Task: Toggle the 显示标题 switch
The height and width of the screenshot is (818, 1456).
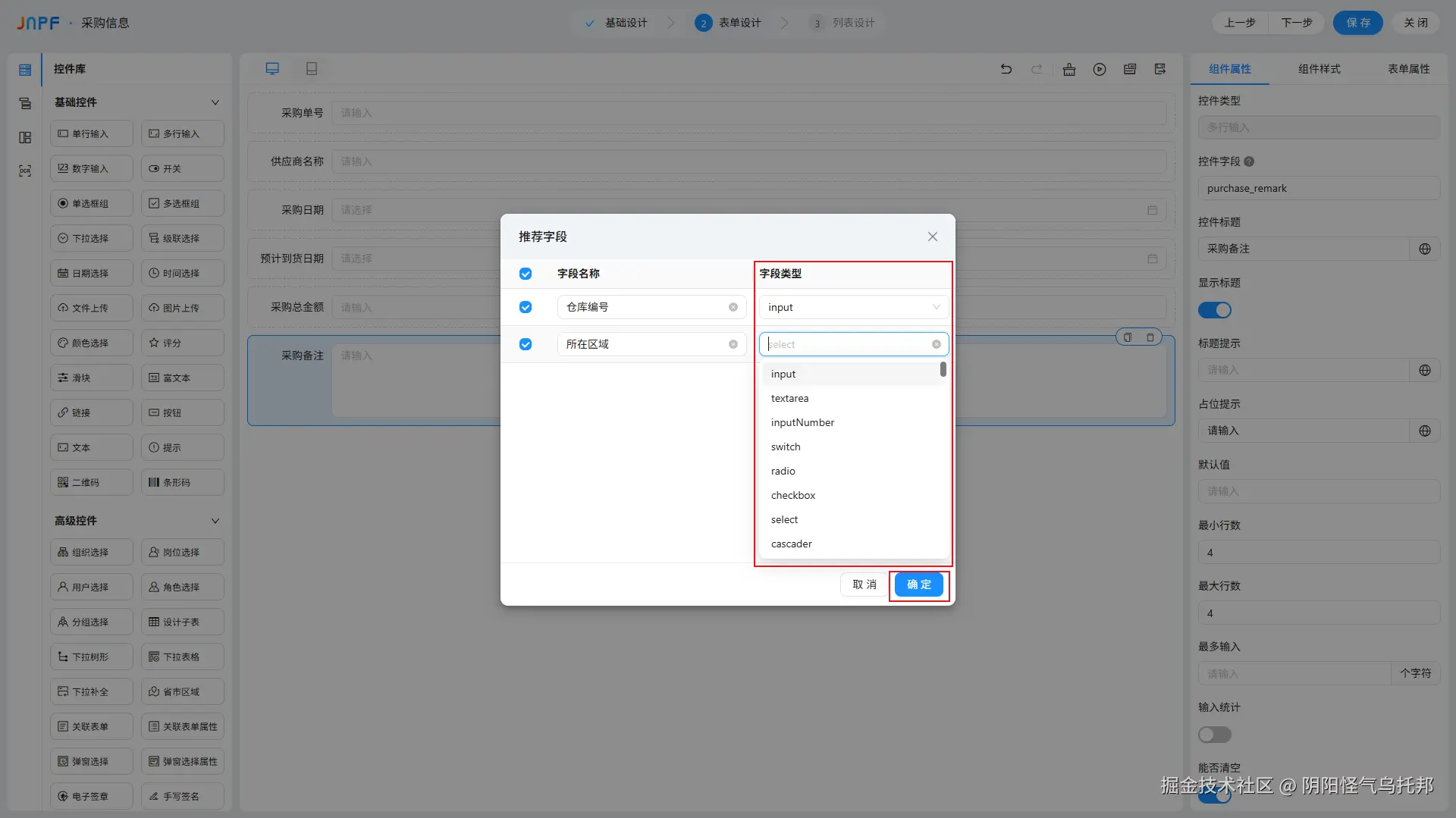Action: tap(1215, 310)
